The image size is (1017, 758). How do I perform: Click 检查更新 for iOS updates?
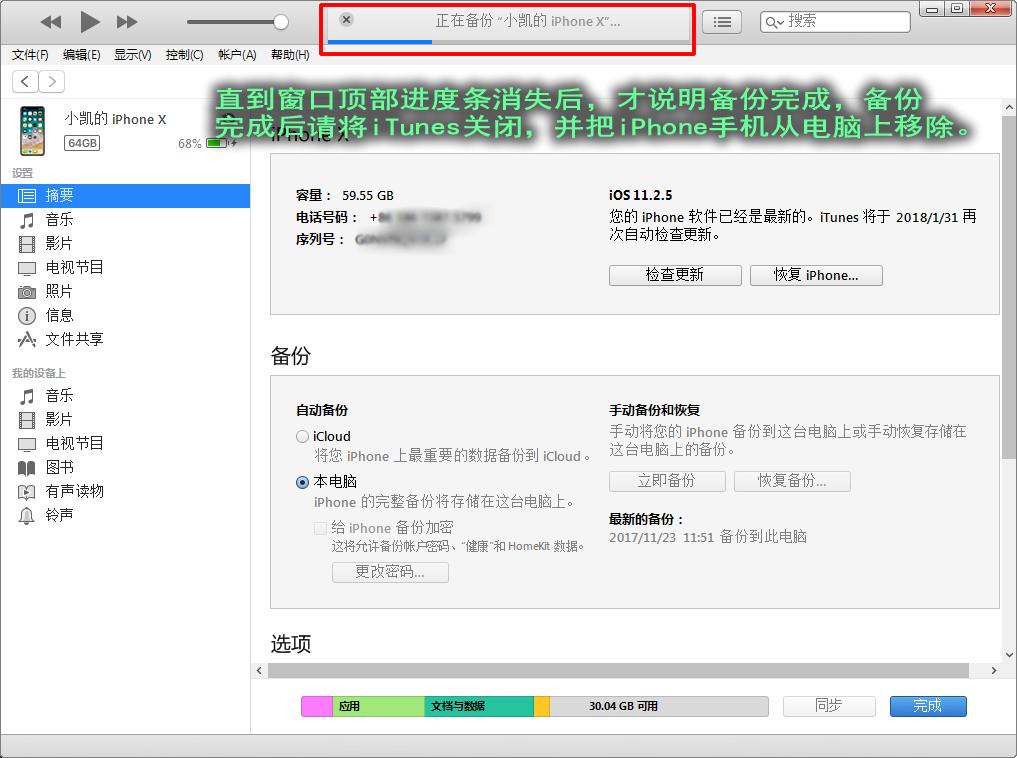click(675, 275)
